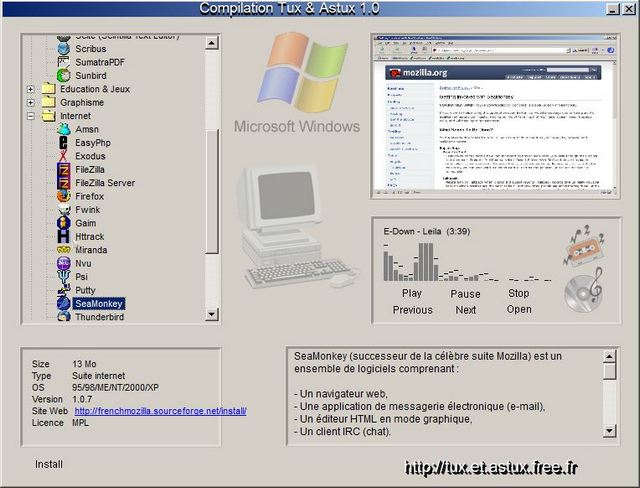
Task: Select the Fwink entry
Action: point(87,210)
